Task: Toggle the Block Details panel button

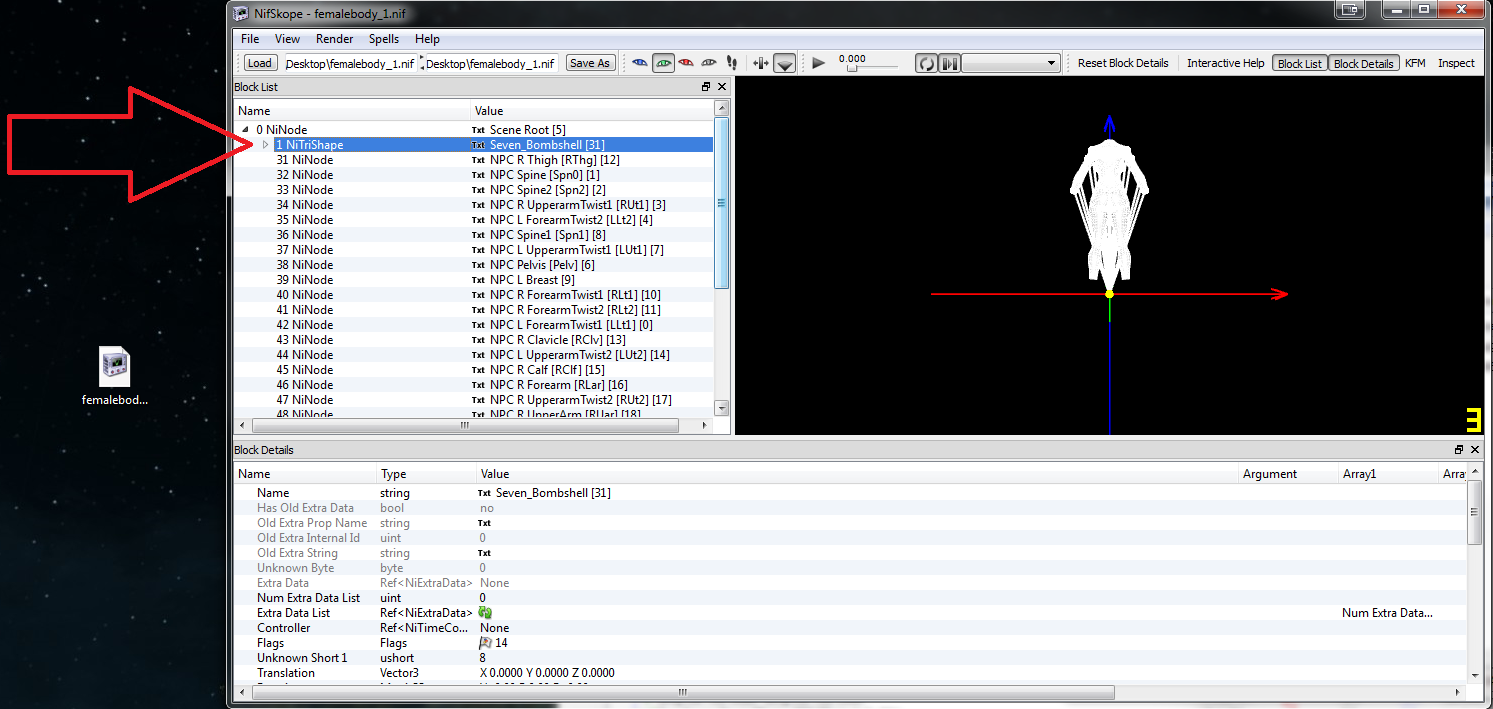Action: [x=1364, y=62]
